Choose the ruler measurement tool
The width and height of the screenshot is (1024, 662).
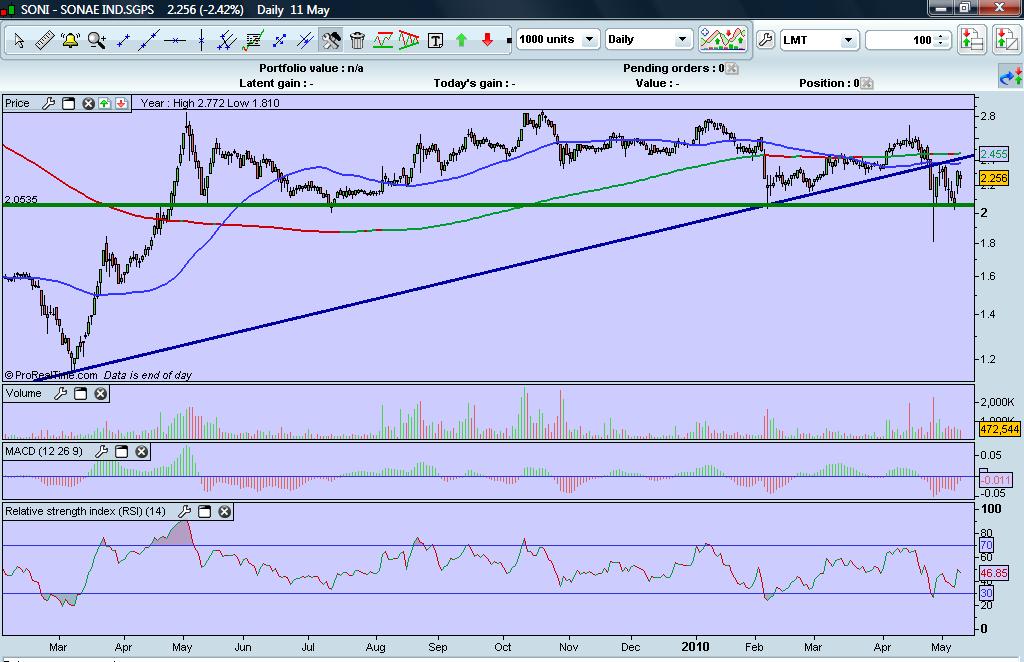pyautogui.click(x=44, y=40)
